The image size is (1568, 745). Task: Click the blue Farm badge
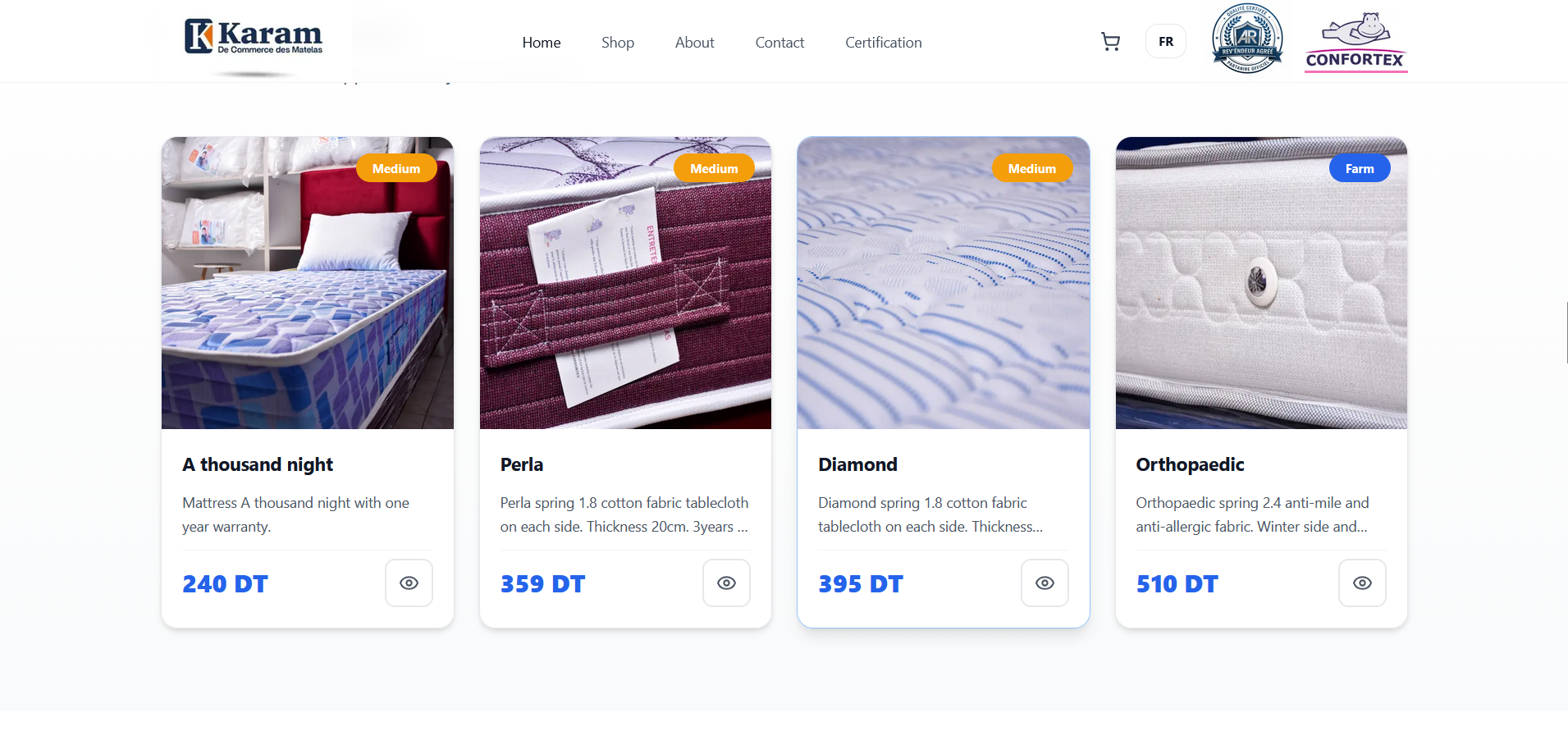1360,168
